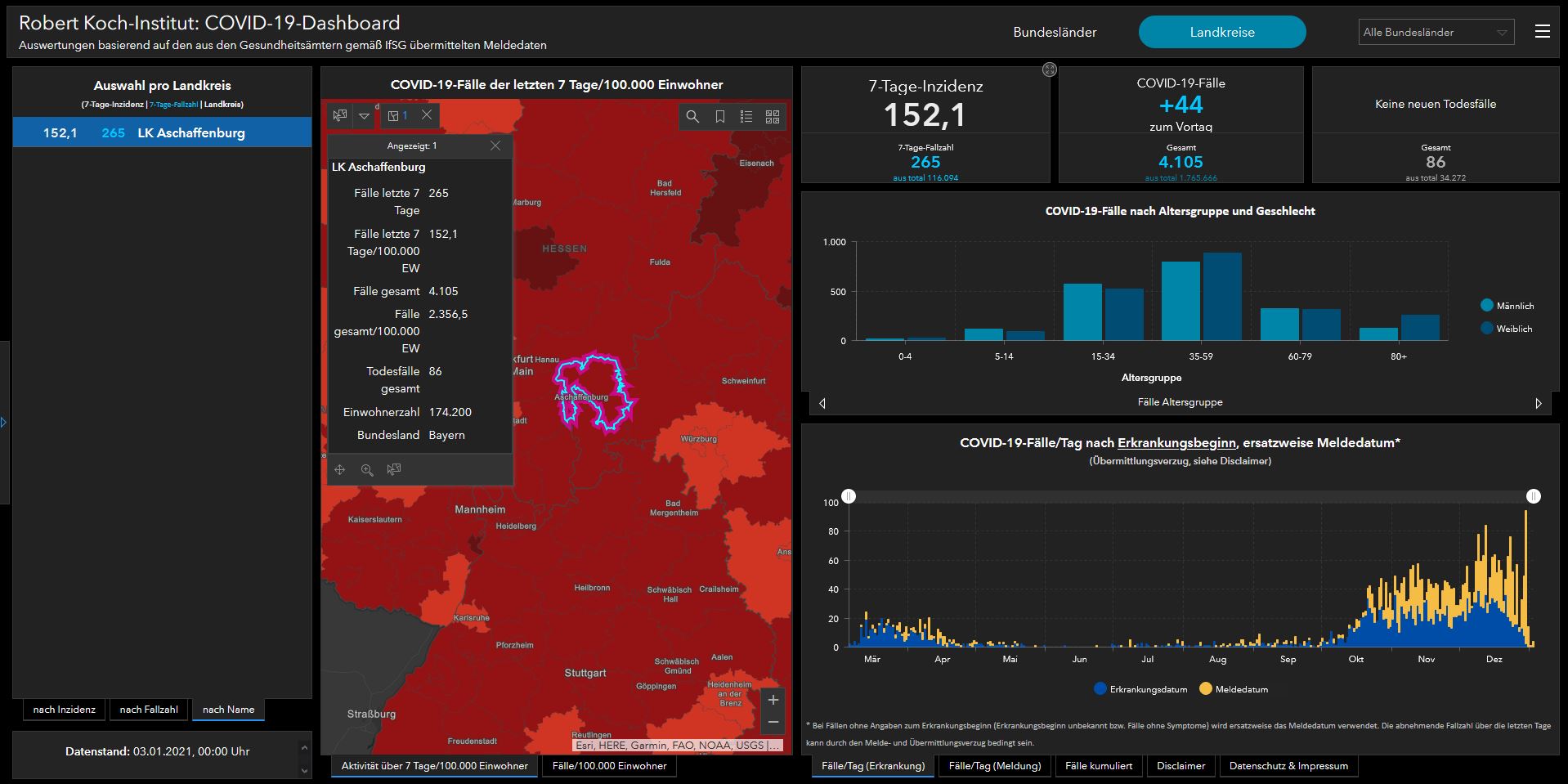Open the hamburger menu at top right
Screen dimensions: 1568x784
[x=1543, y=32]
